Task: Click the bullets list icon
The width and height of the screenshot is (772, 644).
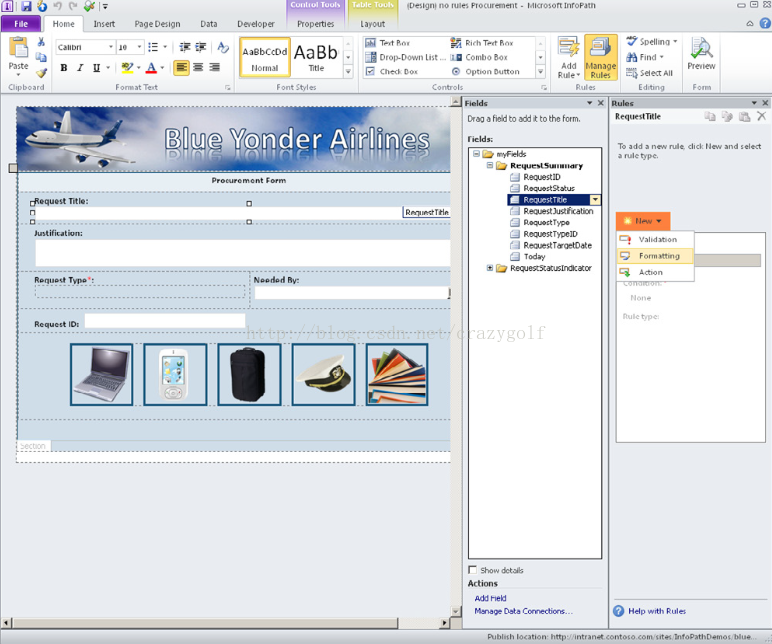Action: pos(153,47)
